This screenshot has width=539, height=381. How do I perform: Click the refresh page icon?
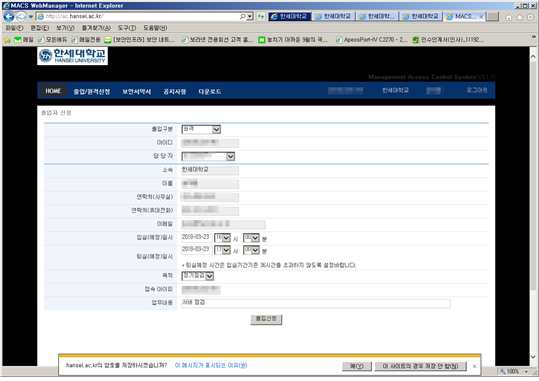pos(261,16)
